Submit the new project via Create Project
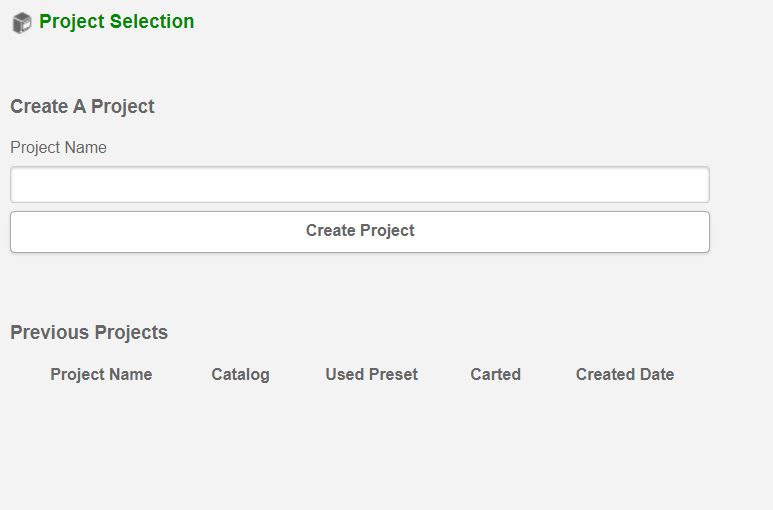The height and width of the screenshot is (510, 773). tap(360, 231)
